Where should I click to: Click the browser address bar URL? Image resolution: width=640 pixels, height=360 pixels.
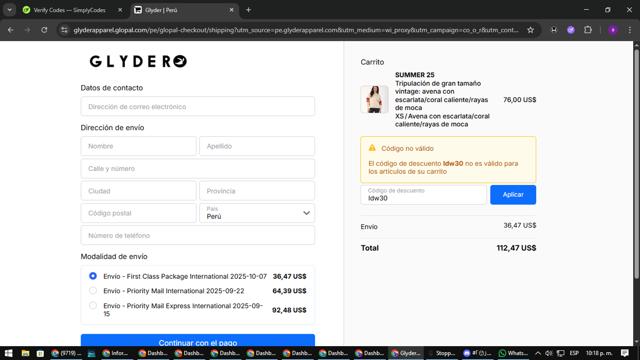pyautogui.click(x=296, y=30)
